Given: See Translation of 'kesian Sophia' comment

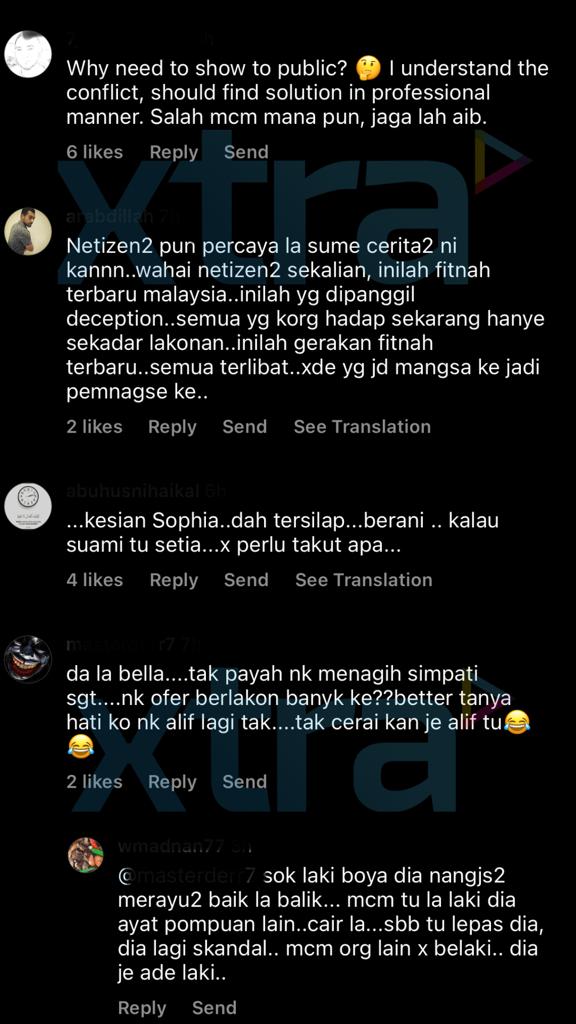Looking at the screenshot, I should click(364, 580).
